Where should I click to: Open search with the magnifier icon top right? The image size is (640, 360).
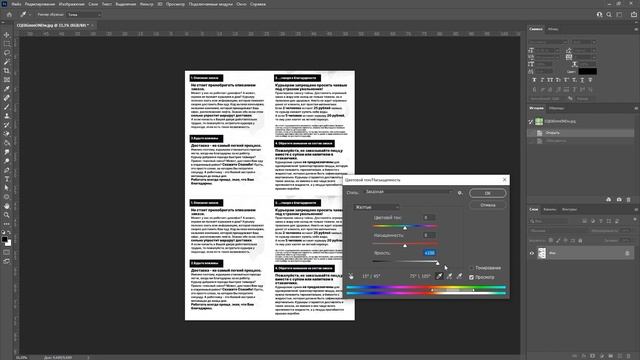(x=609, y=14)
